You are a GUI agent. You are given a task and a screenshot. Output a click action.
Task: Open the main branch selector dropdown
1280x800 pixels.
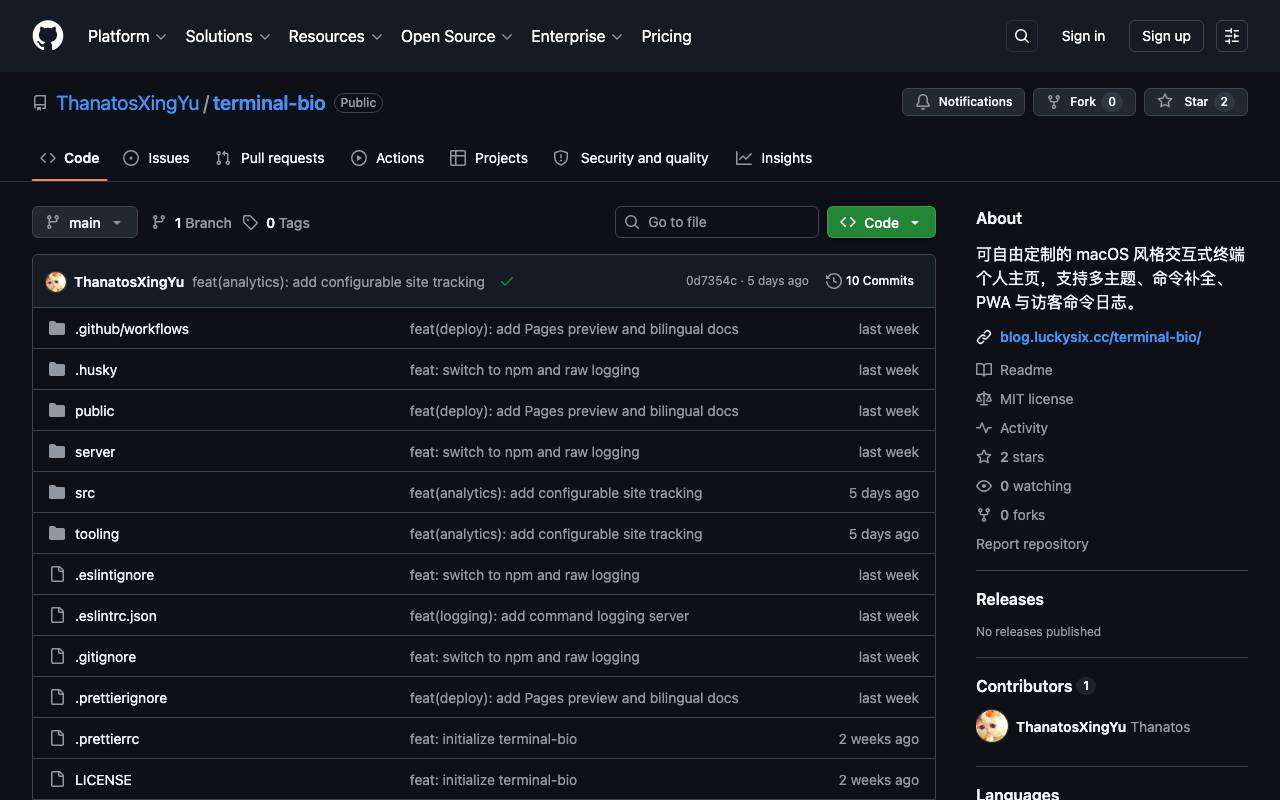tap(84, 222)
